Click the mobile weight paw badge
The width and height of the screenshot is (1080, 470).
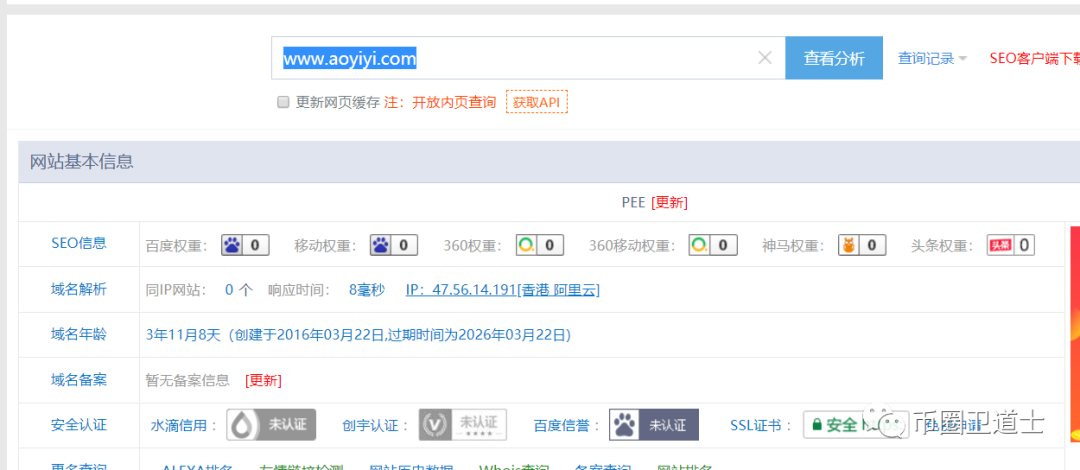[x=394, y=245]
